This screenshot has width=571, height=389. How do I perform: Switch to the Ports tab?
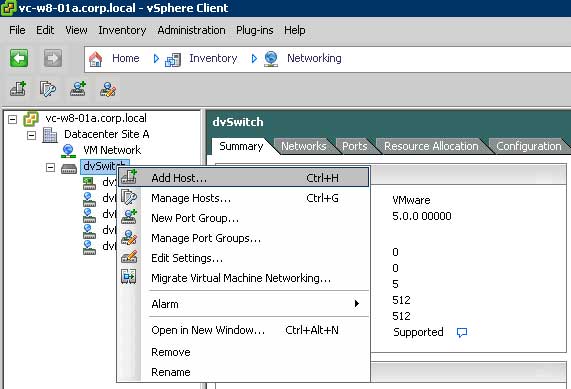pyautogui.click(x=354, y=146)
